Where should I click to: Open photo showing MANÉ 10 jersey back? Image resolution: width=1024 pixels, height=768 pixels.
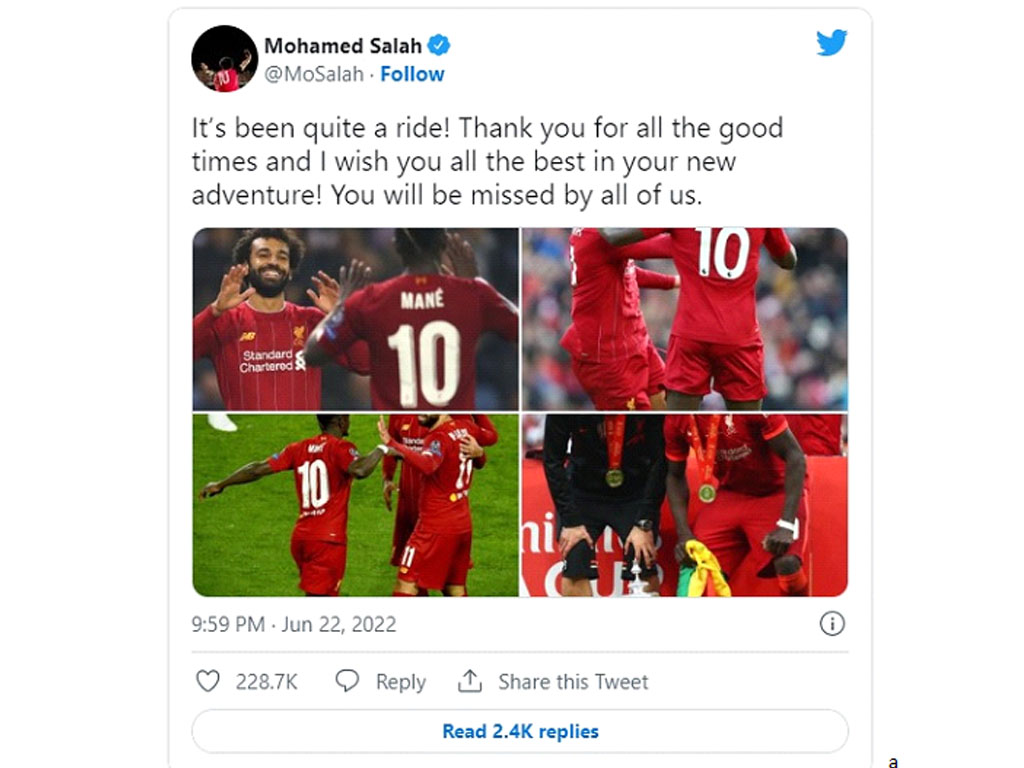[x=355, y=319]
